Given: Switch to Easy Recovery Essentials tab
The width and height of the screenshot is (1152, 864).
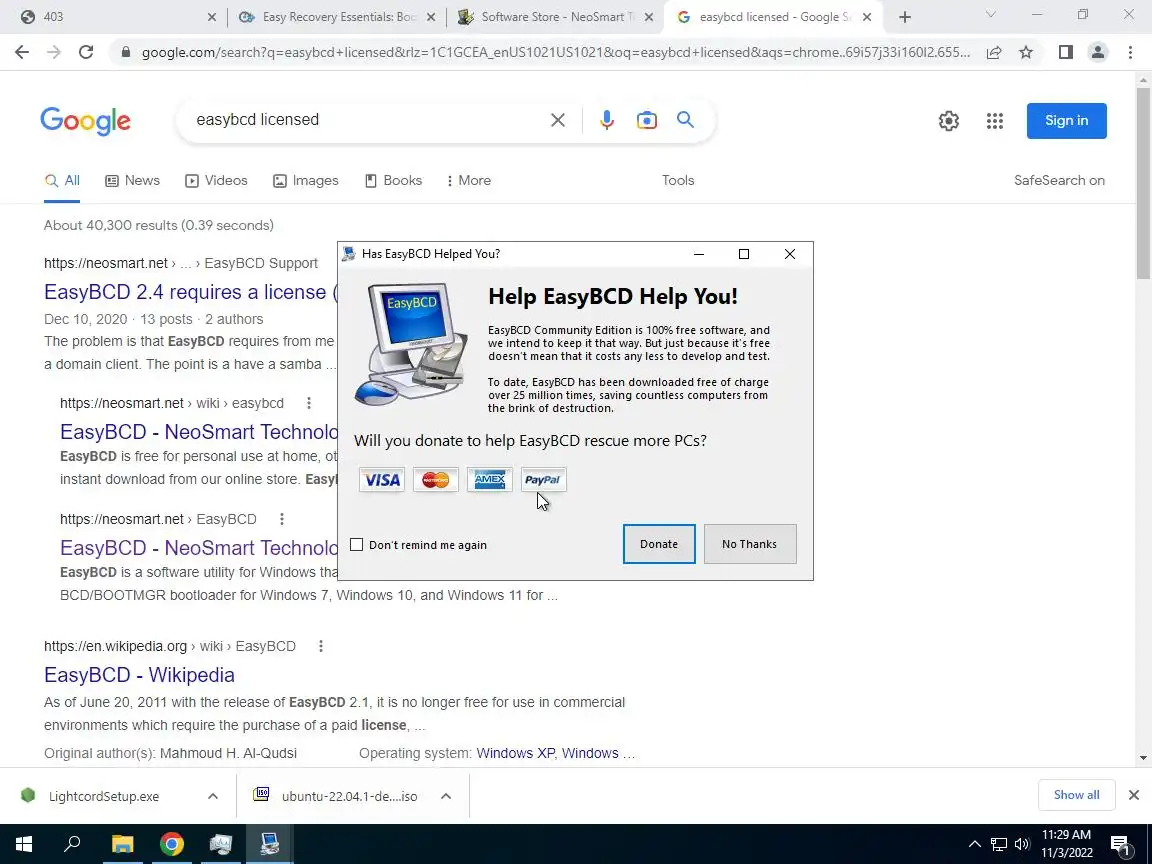Looking at the screenshot, I should 338,17.
